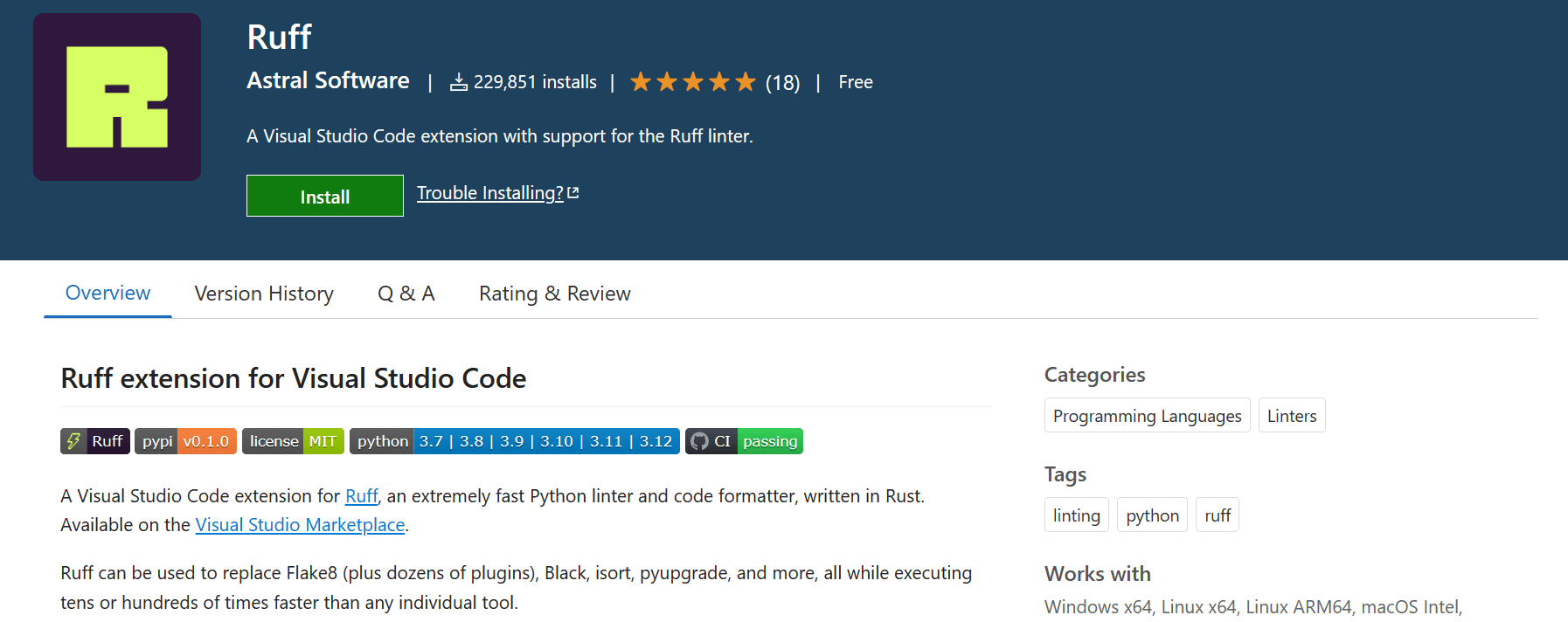Open the Visual Studio Marketplace link
1568x622 pixels.
click(x=300, y=525)
